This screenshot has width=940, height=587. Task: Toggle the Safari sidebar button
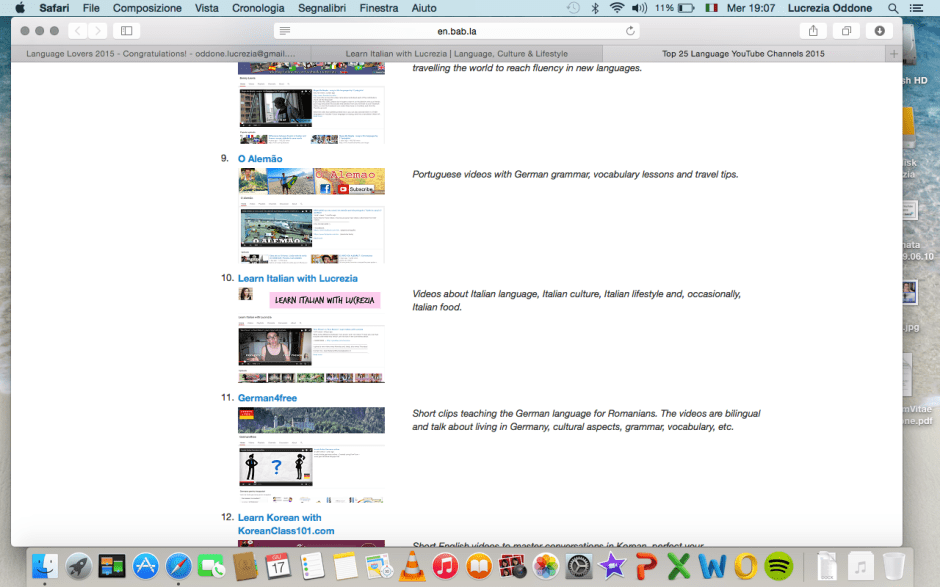[x=126, y=31]
